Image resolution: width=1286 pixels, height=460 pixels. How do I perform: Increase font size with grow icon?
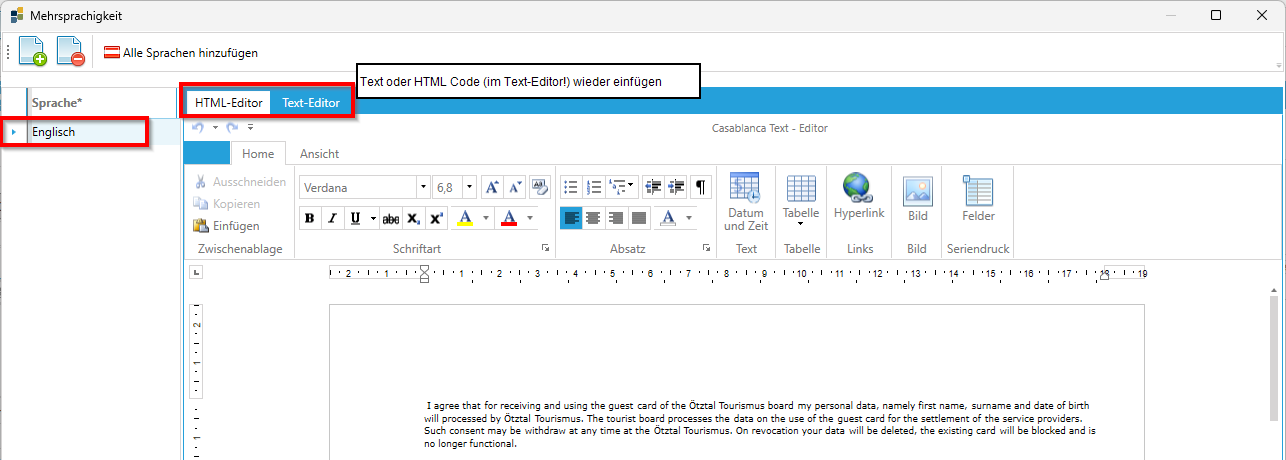point(492,187)
